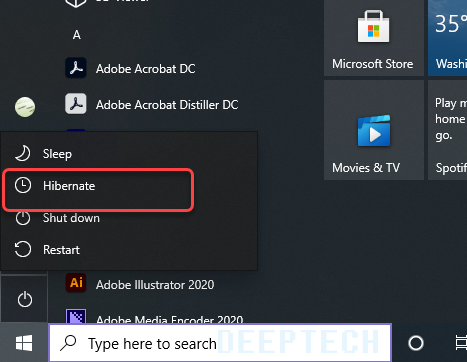The height and width of the screenshot is (362, 467).
Task: Click the user account avatar
Action: coord(25,107)
